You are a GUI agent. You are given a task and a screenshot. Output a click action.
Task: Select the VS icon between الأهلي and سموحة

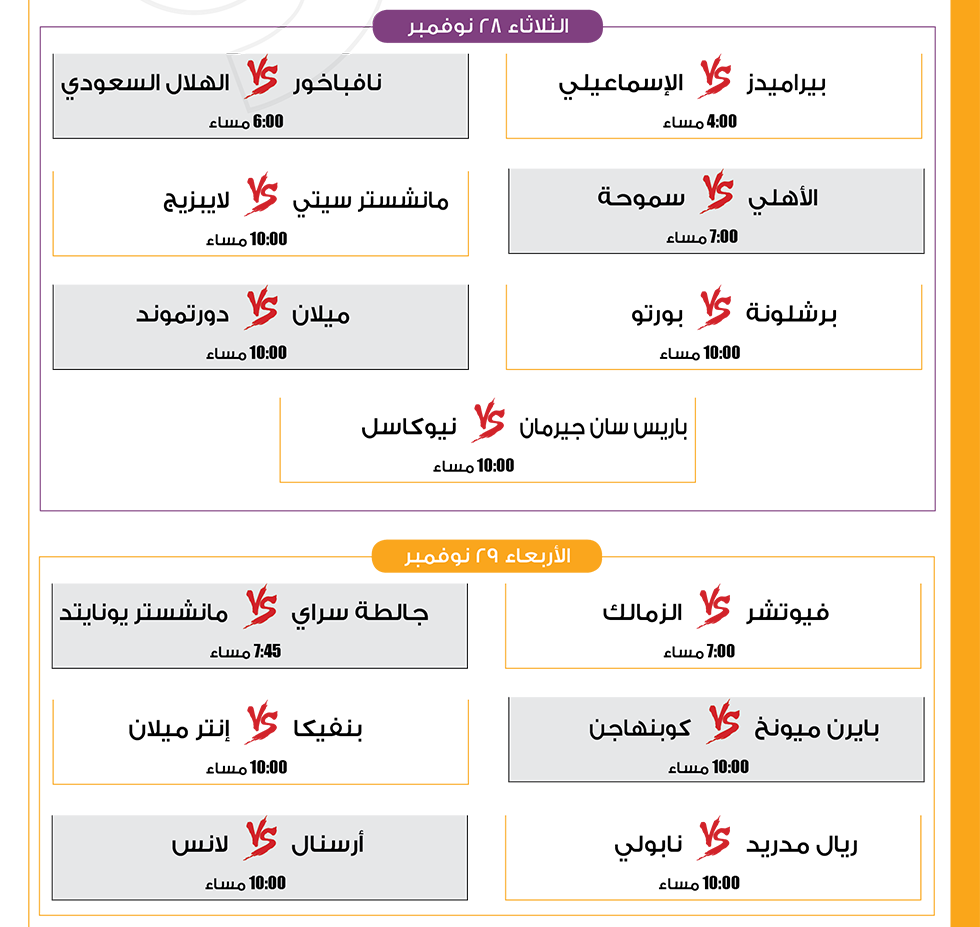[716, 192]
